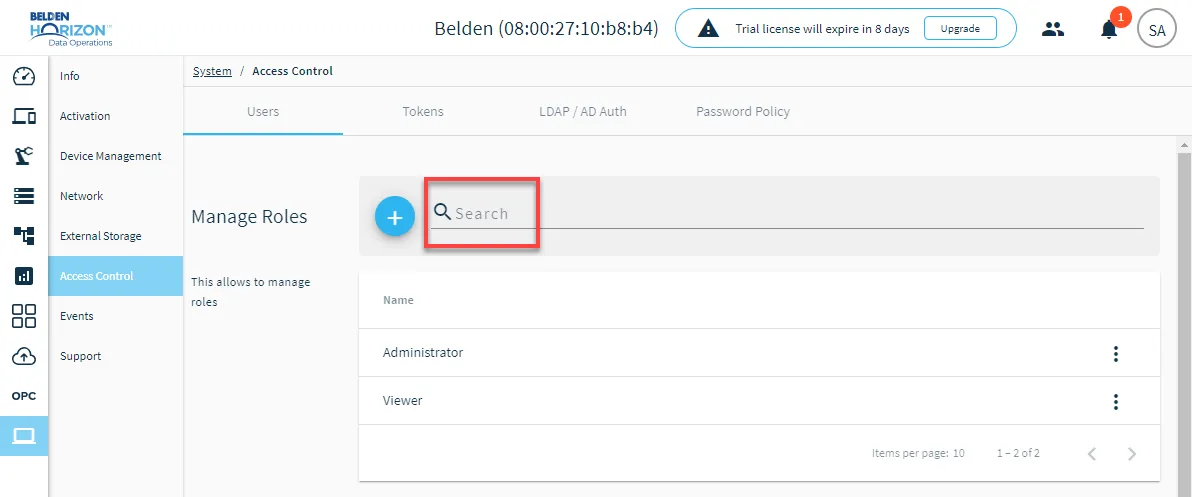The image size is (1192, 497).
Task: Click the Belden Horizon logo
Action: pyautogui.click(x=71, y=29)
